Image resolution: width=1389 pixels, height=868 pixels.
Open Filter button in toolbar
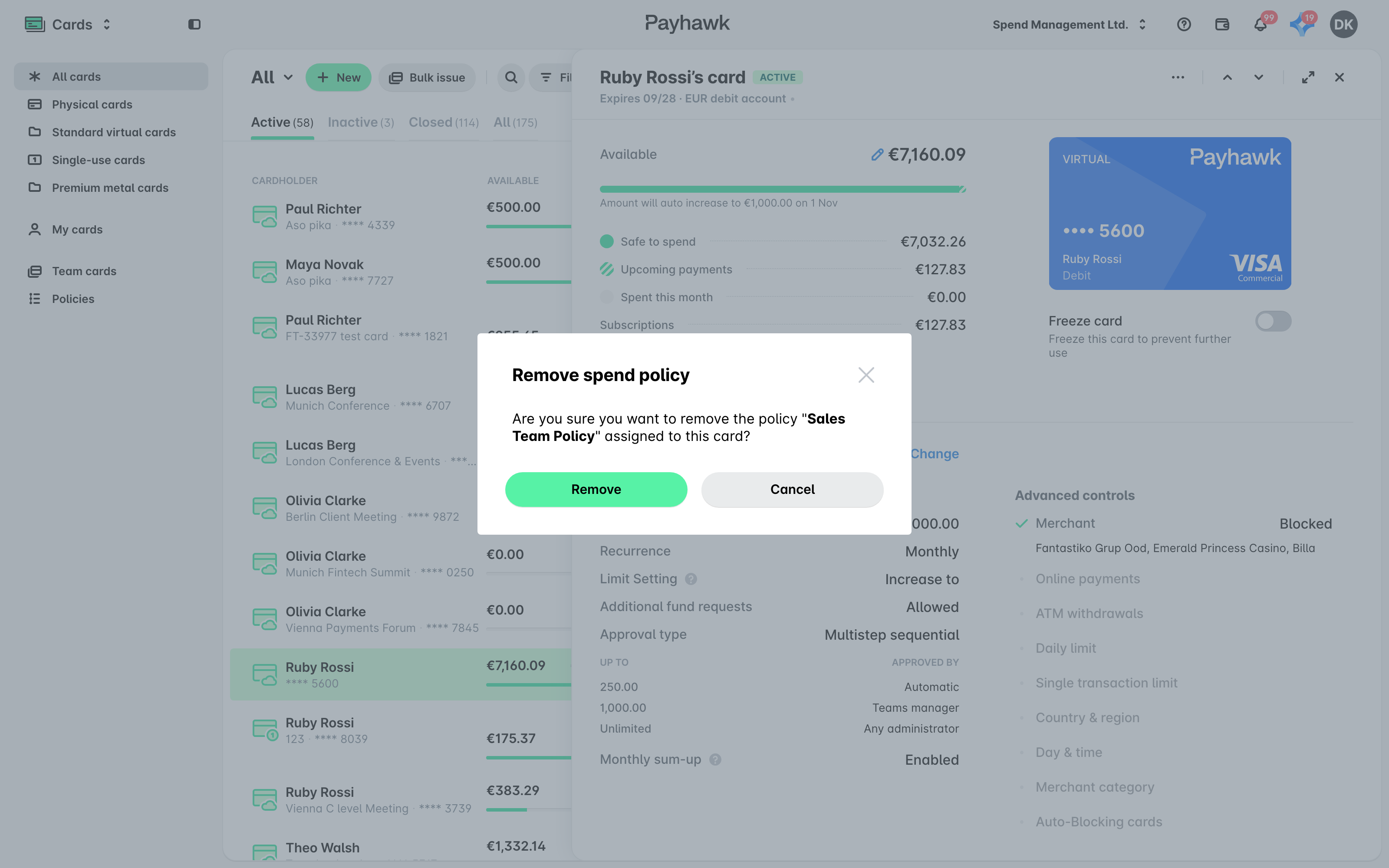(551, 78)
